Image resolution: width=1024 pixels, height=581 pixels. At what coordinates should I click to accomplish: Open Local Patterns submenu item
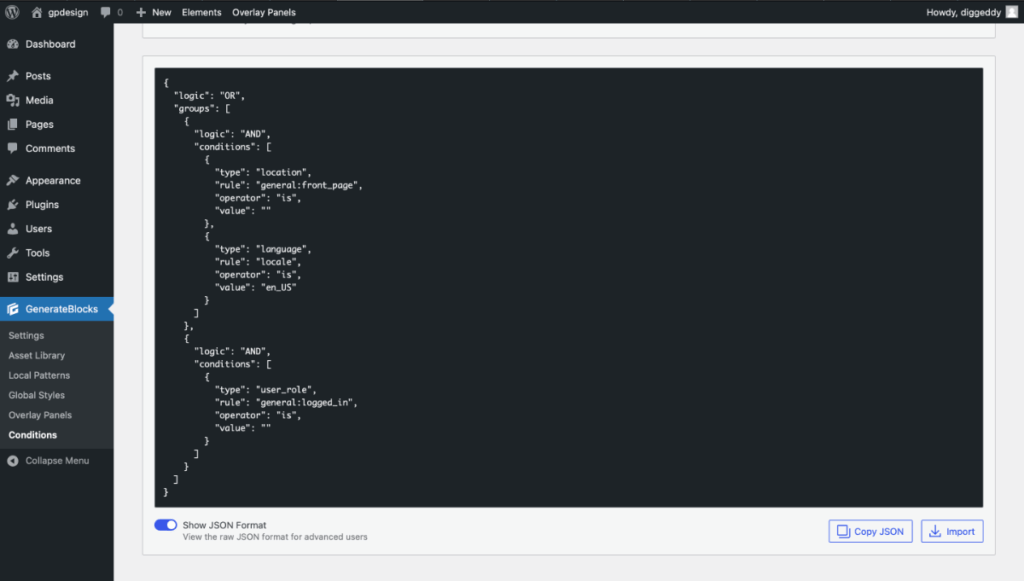click(39, 375)
